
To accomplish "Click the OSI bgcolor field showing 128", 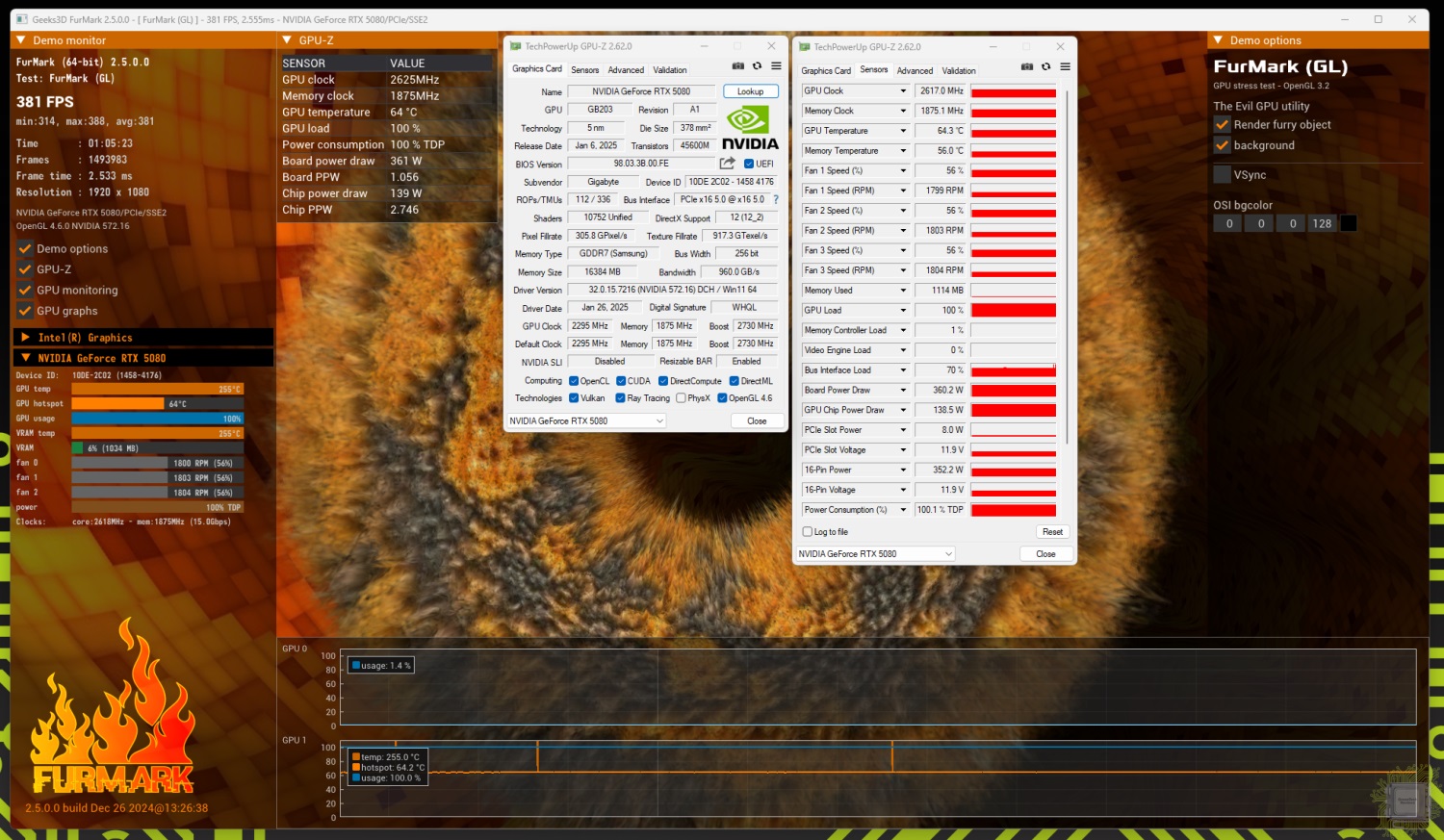I will click(1322, 223).
